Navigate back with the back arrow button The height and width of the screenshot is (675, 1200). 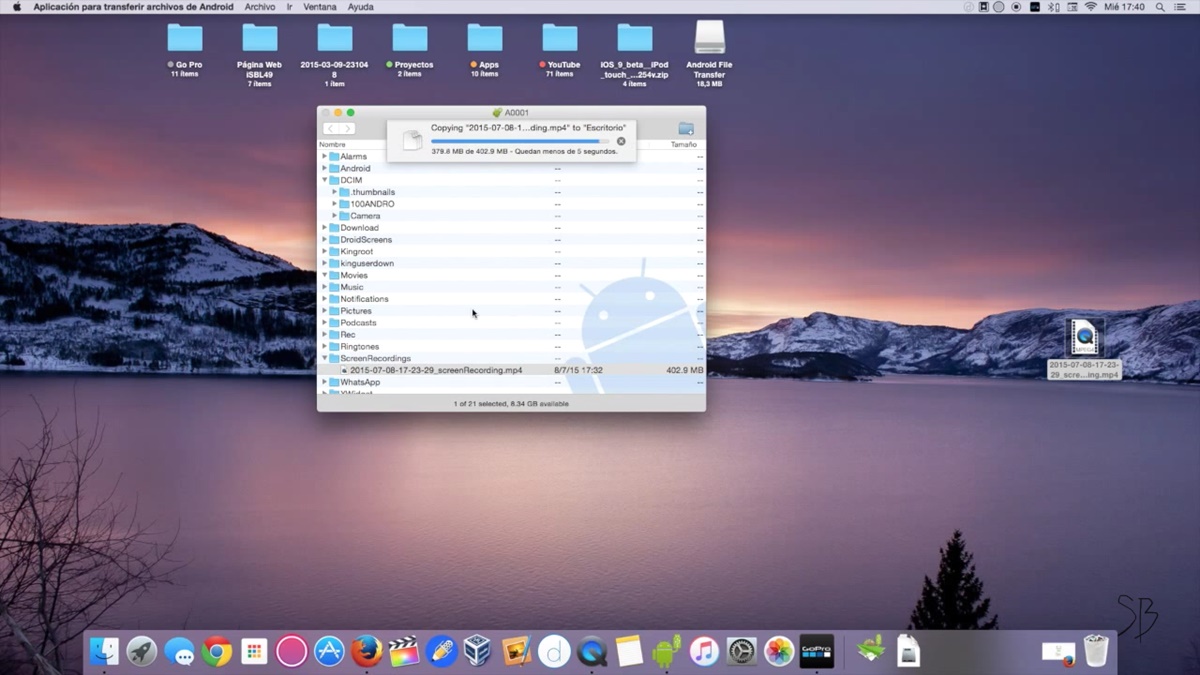coord(330,128)
